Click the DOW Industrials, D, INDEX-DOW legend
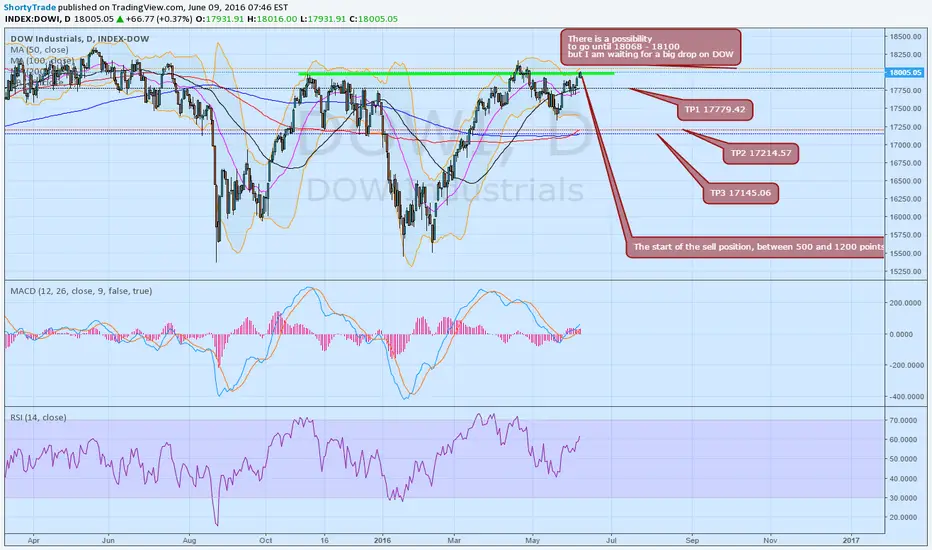 coord(80,39)
